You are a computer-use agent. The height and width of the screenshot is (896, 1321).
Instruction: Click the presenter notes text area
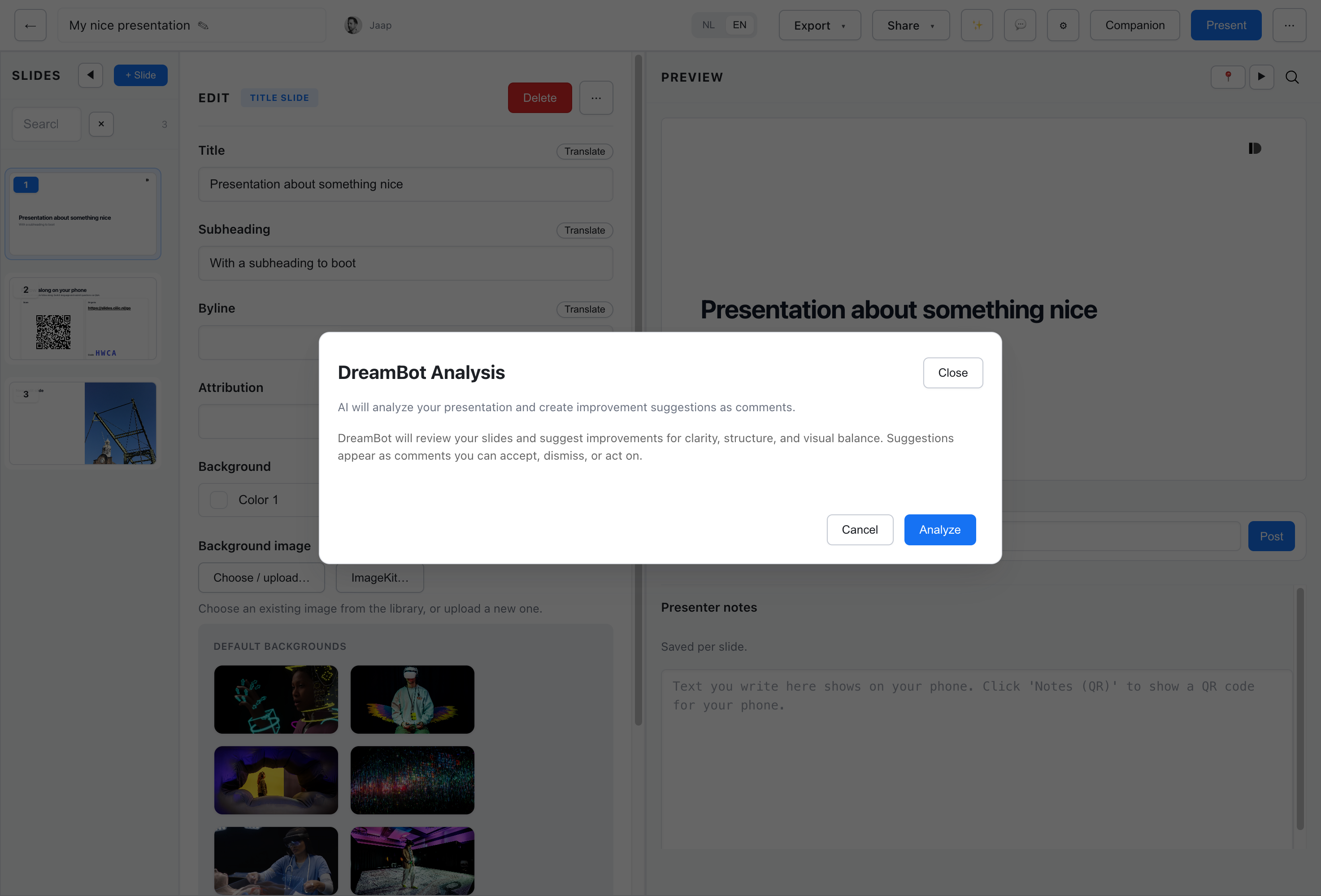point(977,760)
